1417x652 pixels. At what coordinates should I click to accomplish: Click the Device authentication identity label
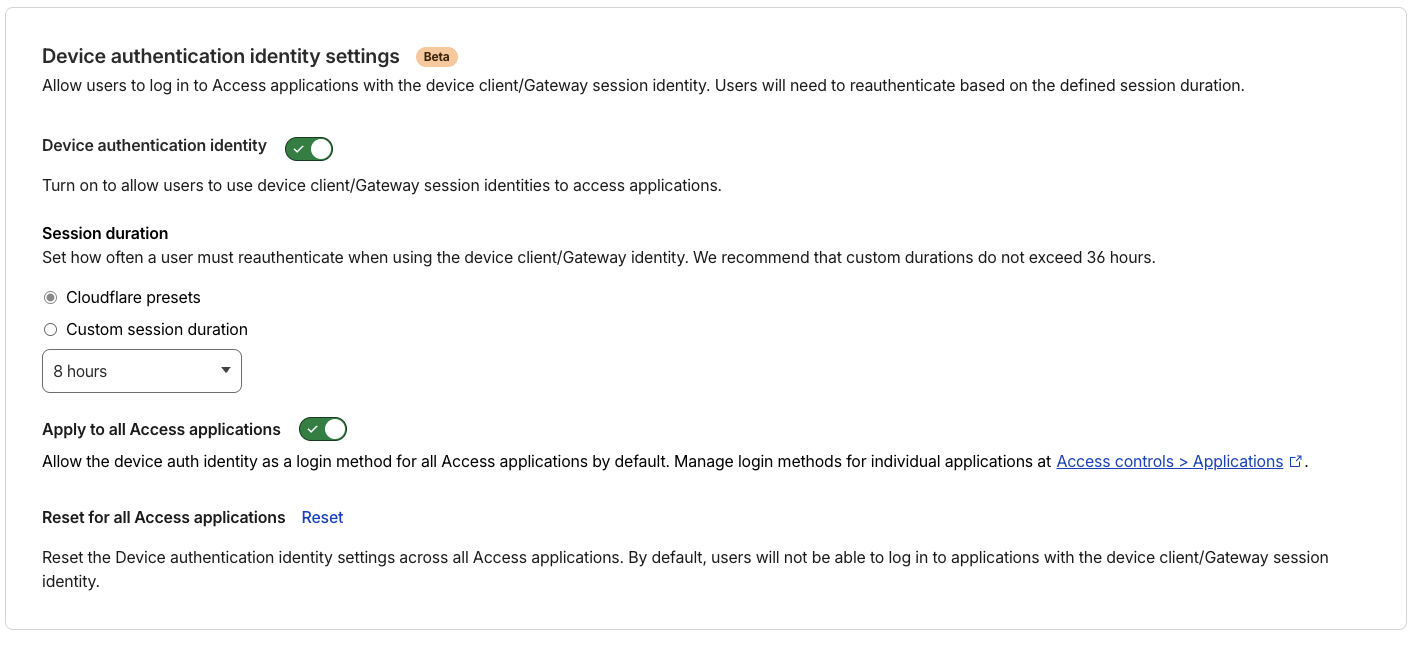pyautogui.click(x=154, y=146)
